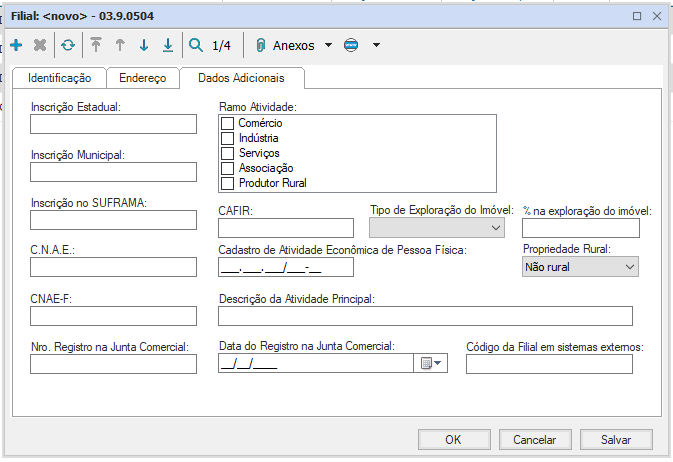673x462 pixels.
Task: Jump to last record arrow icon
Action: click(168, 45)
